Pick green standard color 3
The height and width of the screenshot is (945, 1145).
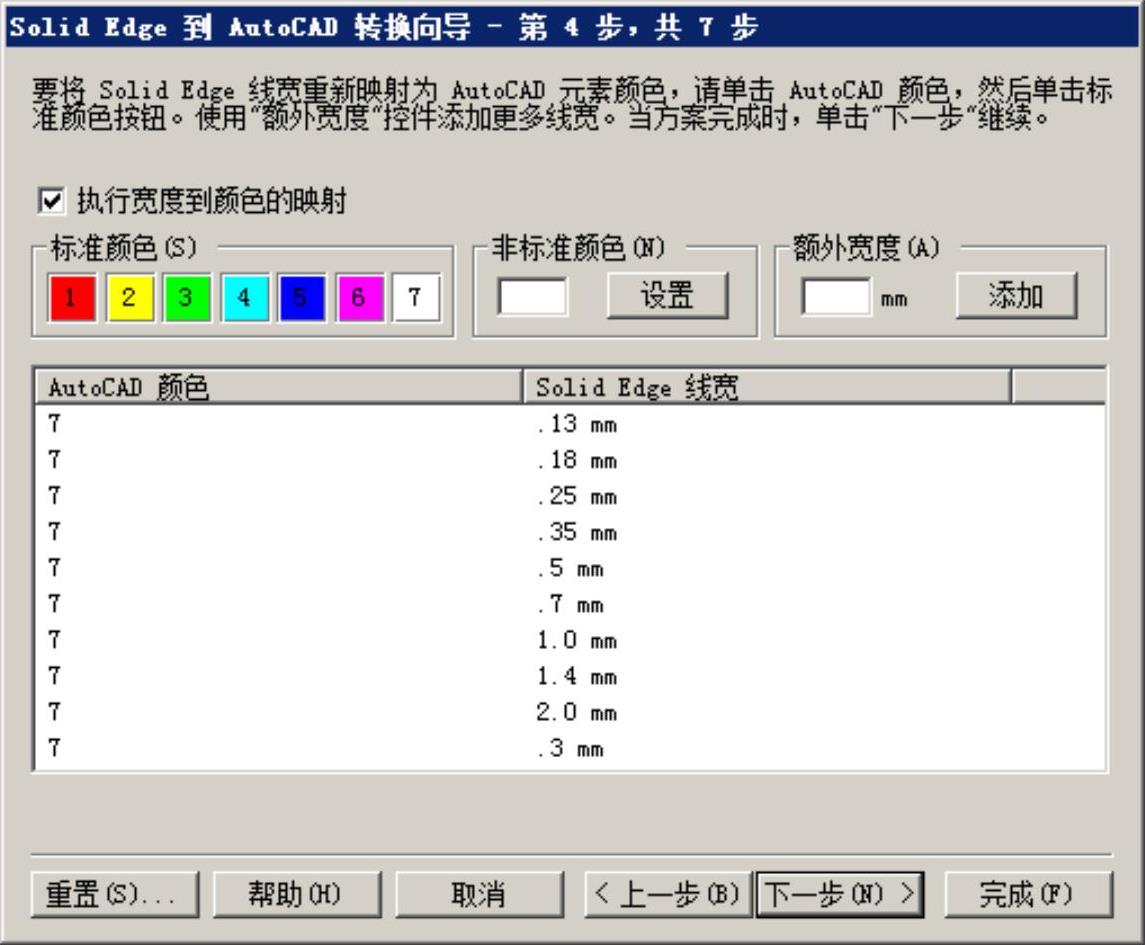pyautogui.click(x=187, y=297)
